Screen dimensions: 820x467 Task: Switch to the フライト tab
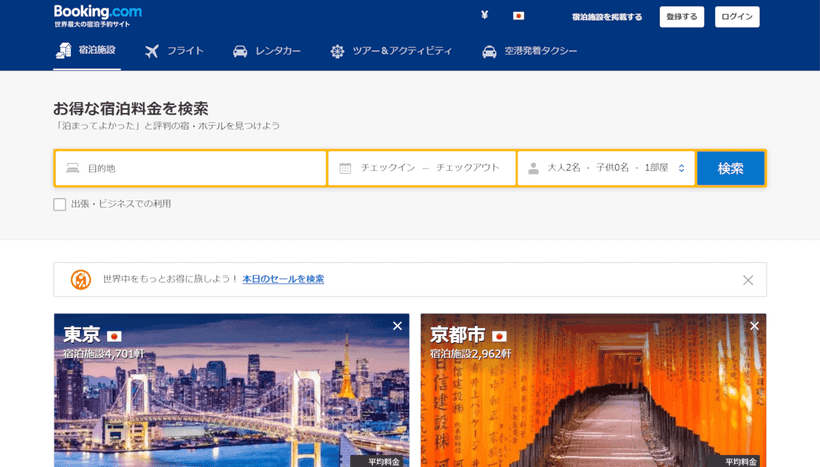pyautogui.click(x=174, y=51)
